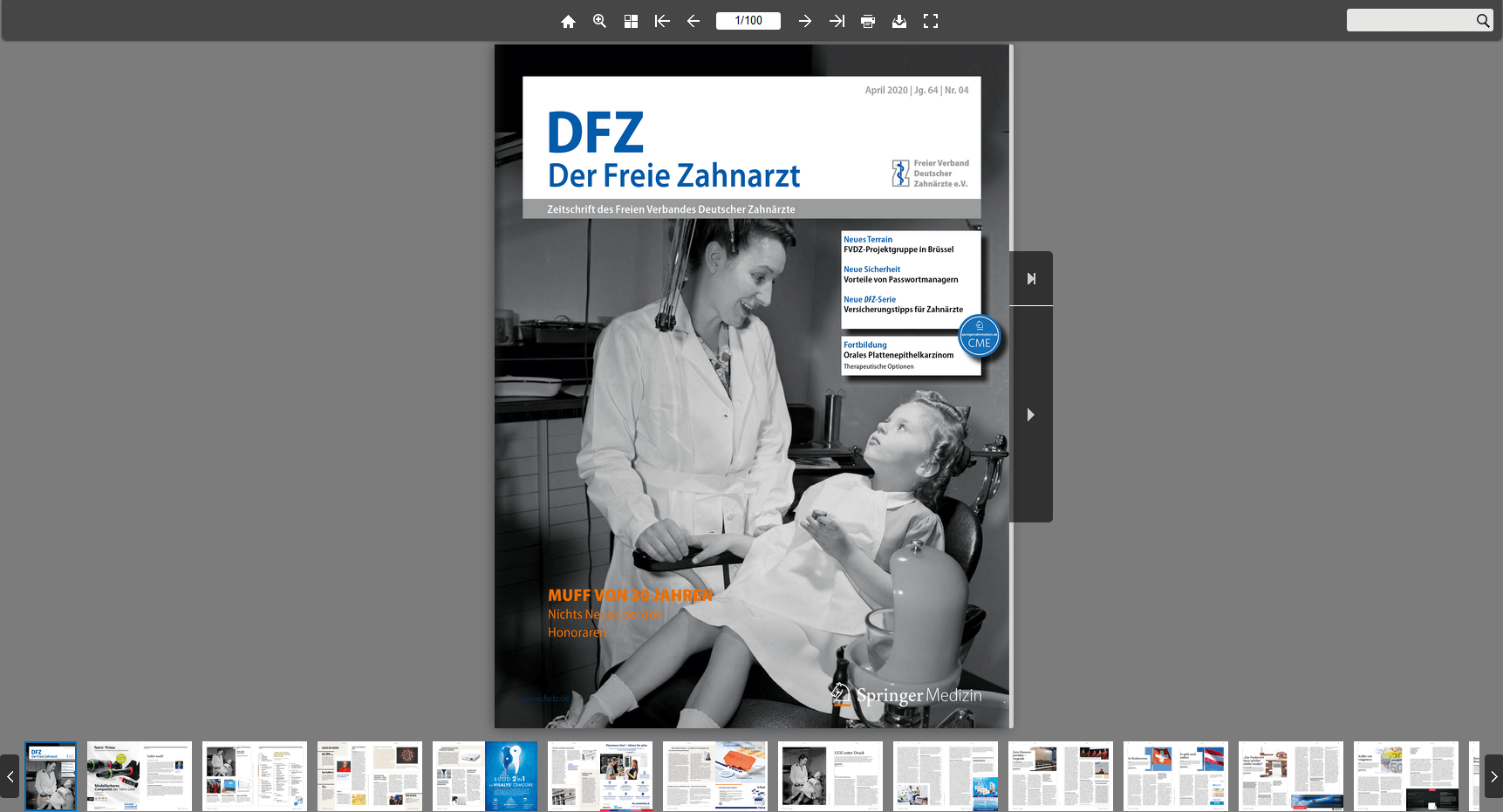
Task: Zoom in with the magnifier icon
Action: point(599,21)
